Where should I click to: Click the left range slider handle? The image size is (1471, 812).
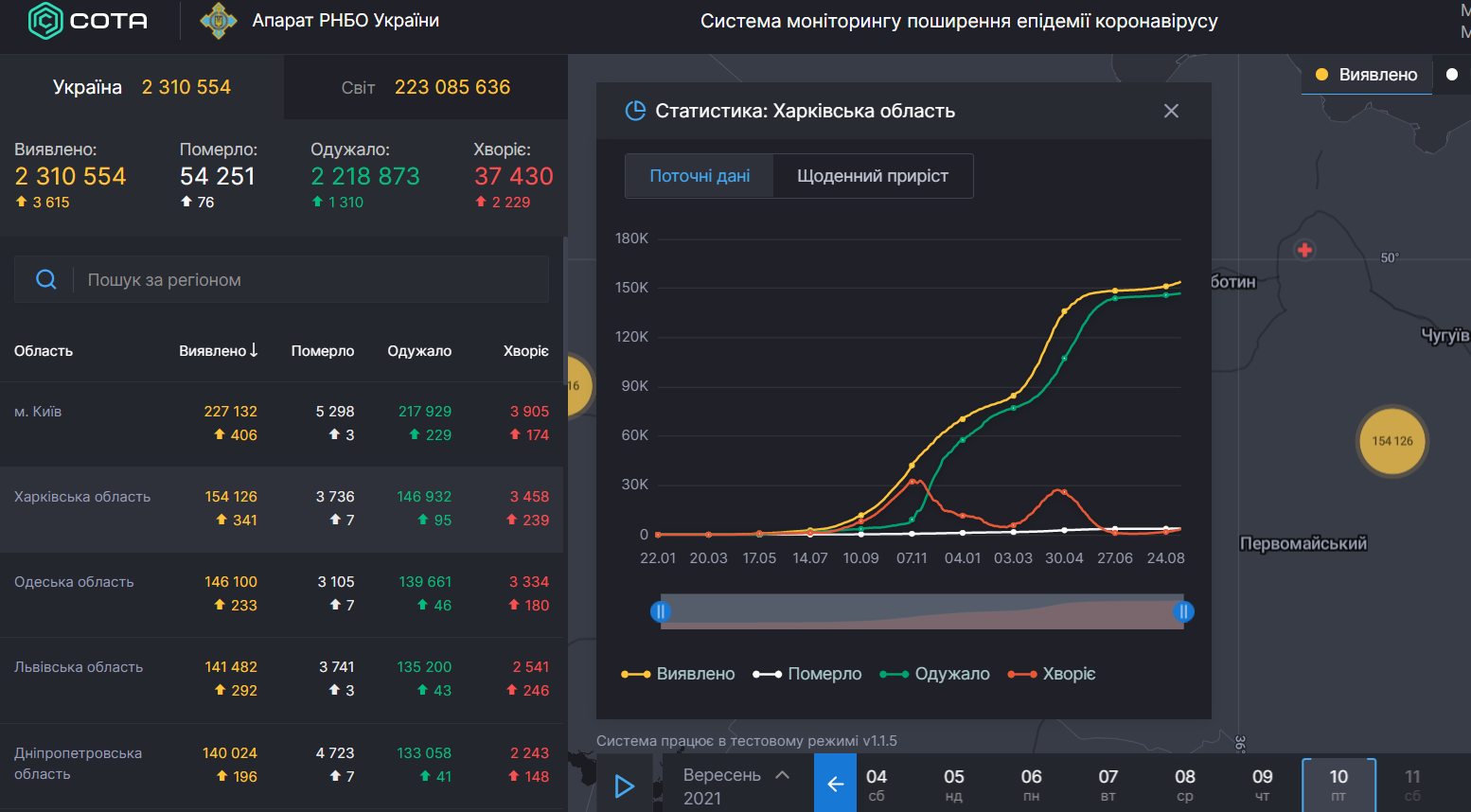(x=661, y=611)
